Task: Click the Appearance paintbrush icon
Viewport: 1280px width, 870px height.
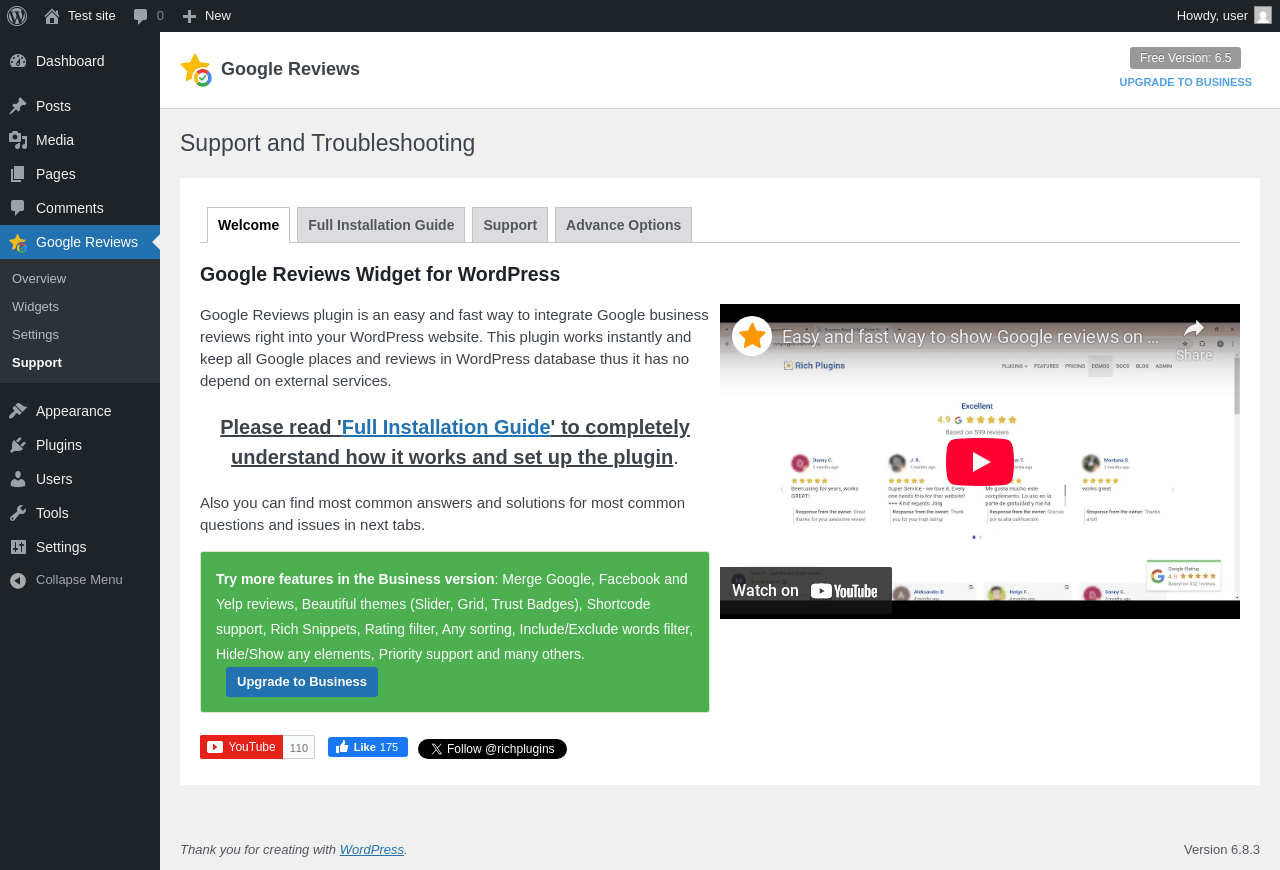Action: tap(18, 411)
